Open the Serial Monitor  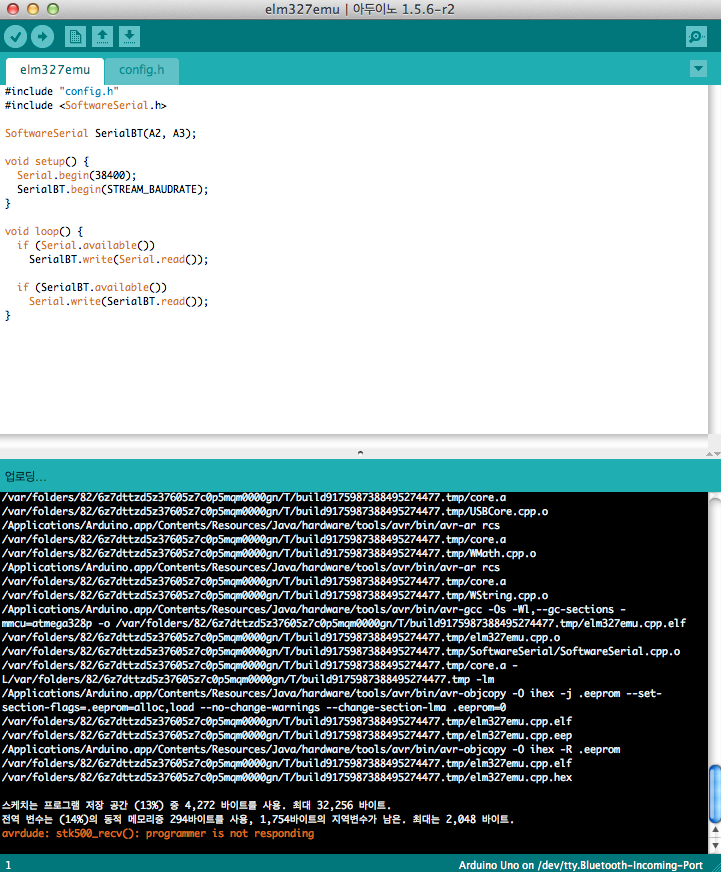(696, 37)
